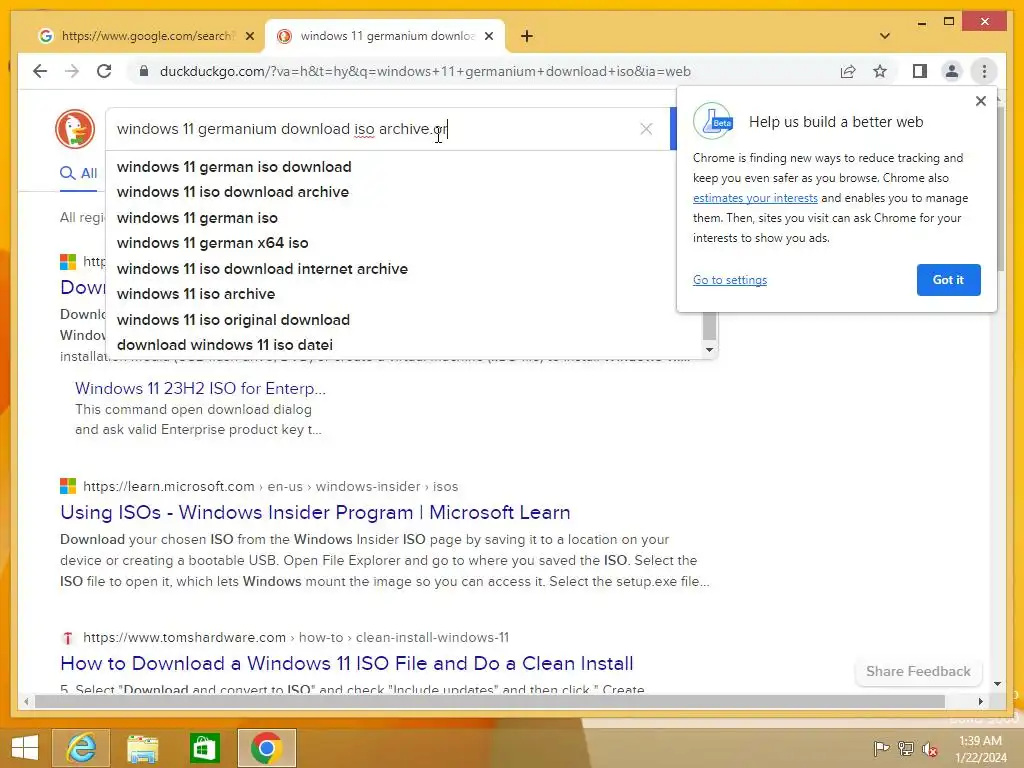The height and width of the screenshot is (768, 1024).
Task: Open the share page icon in address bar
Action: tap(848, 71)
